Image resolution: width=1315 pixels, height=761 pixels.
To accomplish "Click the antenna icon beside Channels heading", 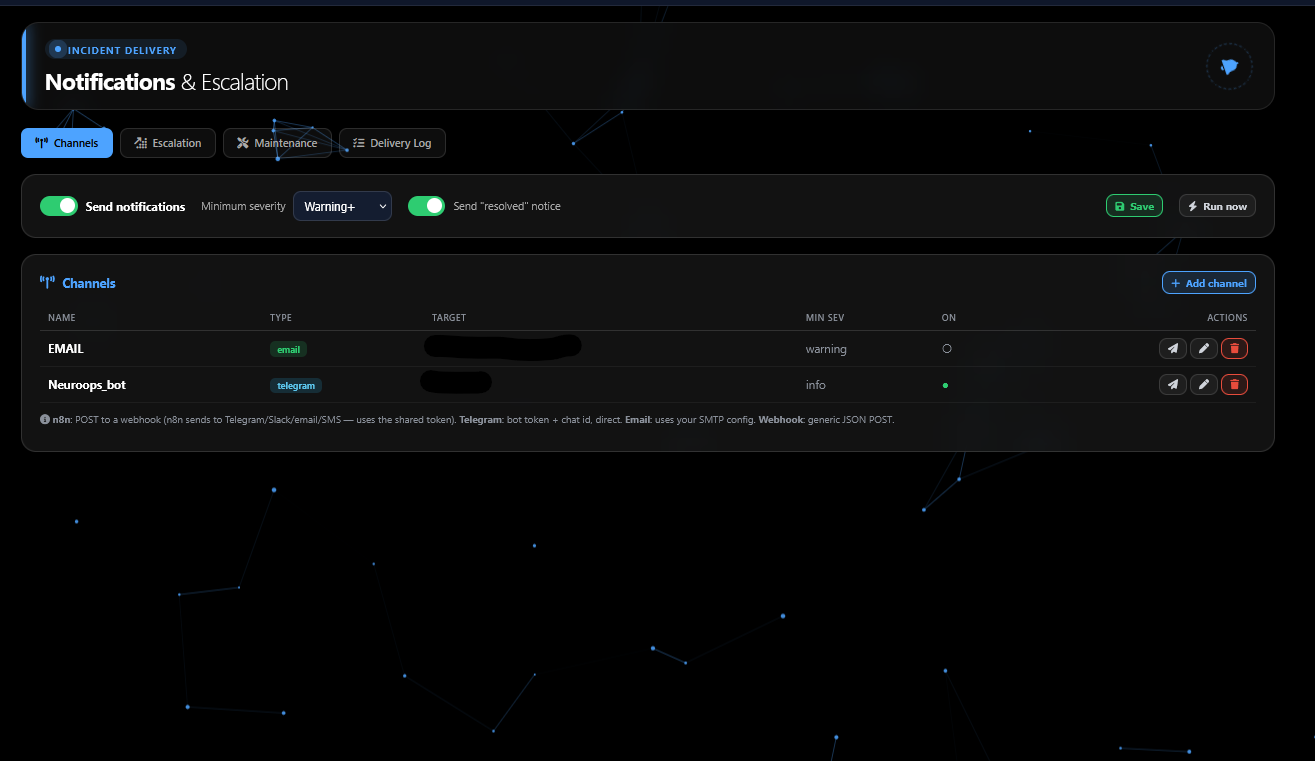I will pyautogui.click(x=47, y=283).
